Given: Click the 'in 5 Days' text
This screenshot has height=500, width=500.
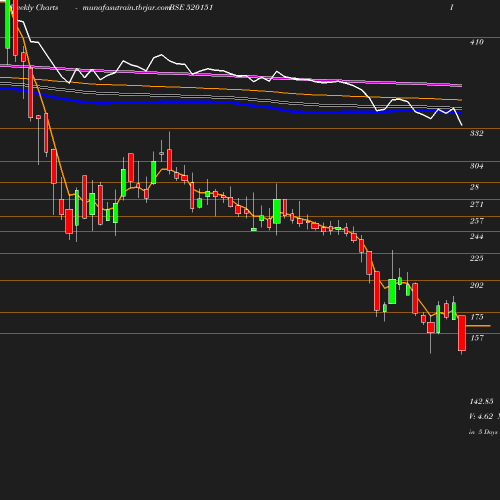Looking at the screenshot, I should (x=483, y=432).
